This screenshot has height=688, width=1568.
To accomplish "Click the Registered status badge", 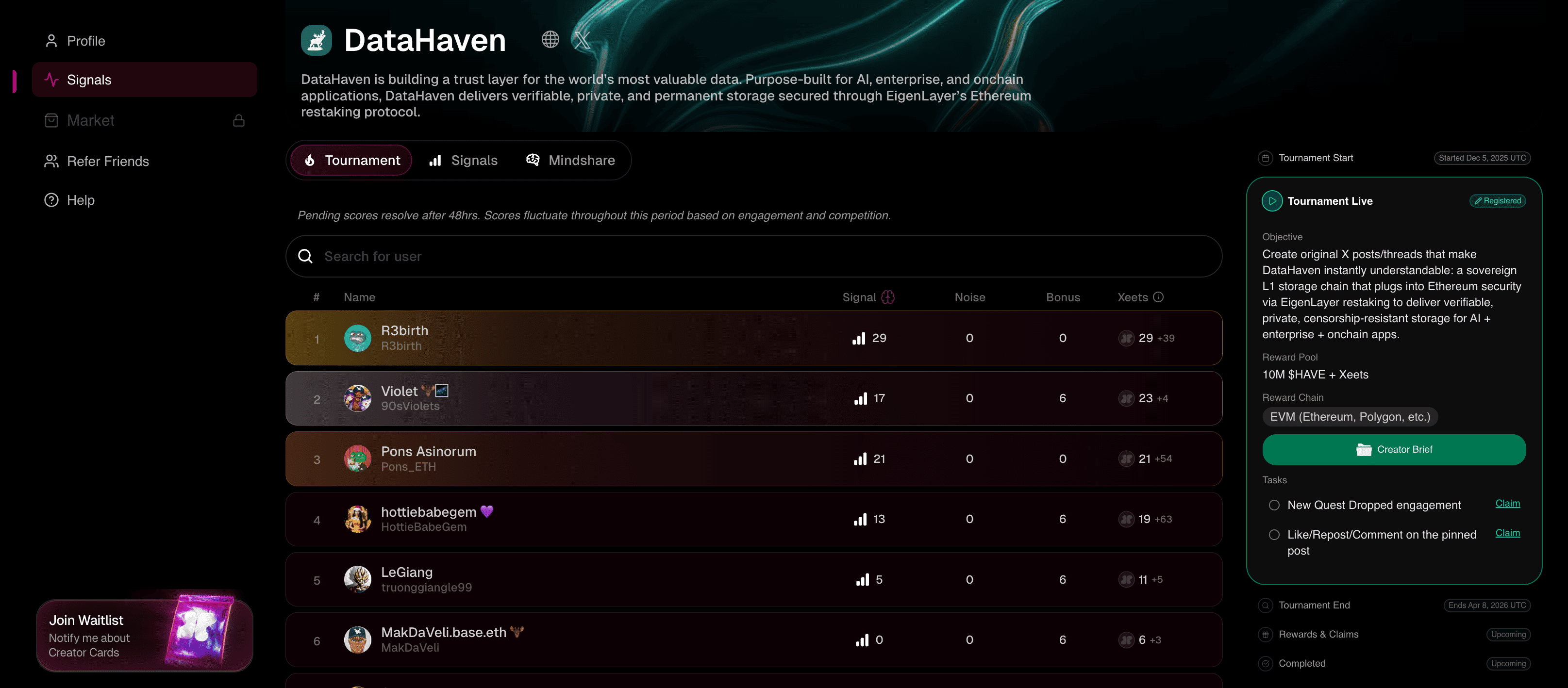I will (x=1498, y=201).
